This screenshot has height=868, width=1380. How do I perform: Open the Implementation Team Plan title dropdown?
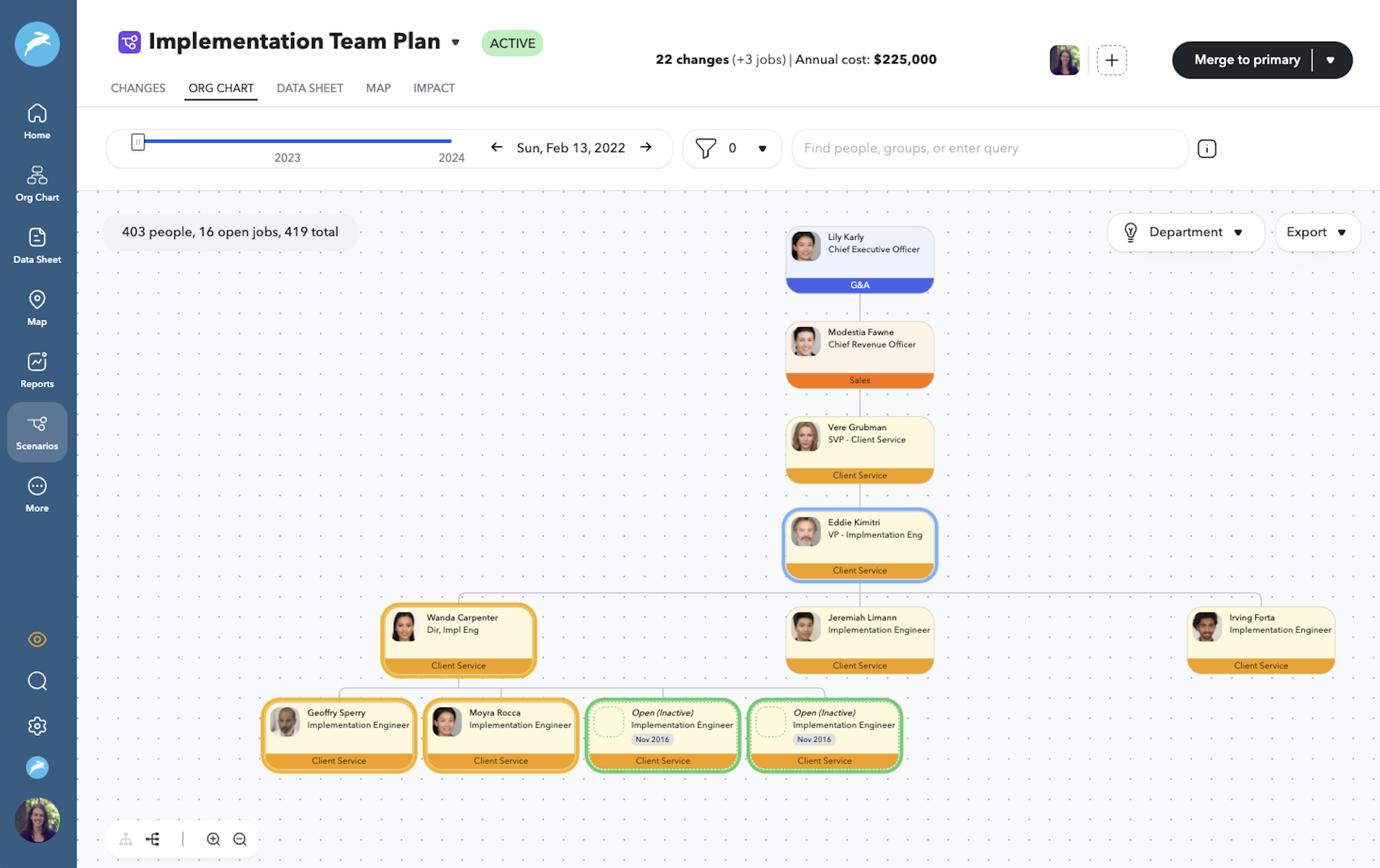(x=456, y=43)
